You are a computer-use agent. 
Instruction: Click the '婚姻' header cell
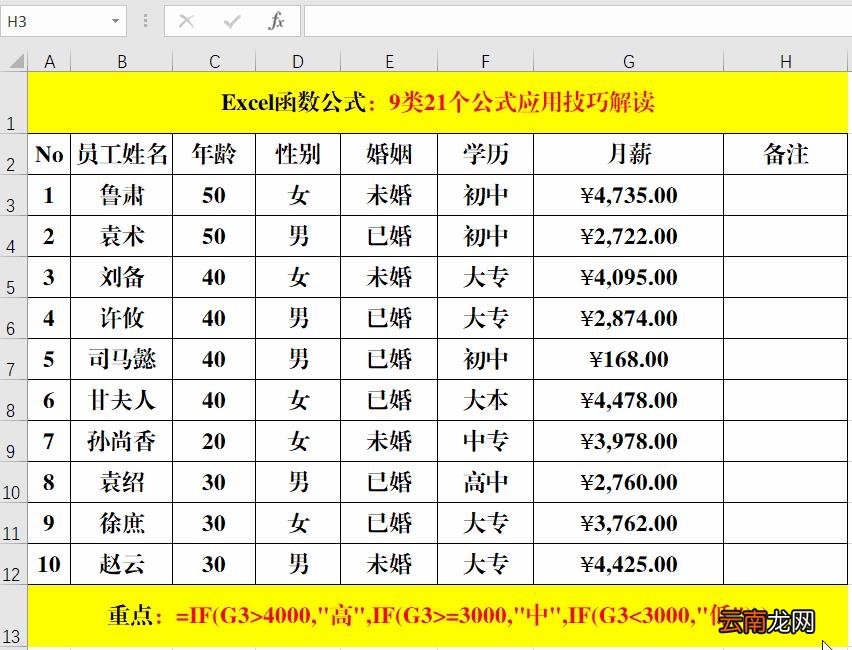click(389, 154)
